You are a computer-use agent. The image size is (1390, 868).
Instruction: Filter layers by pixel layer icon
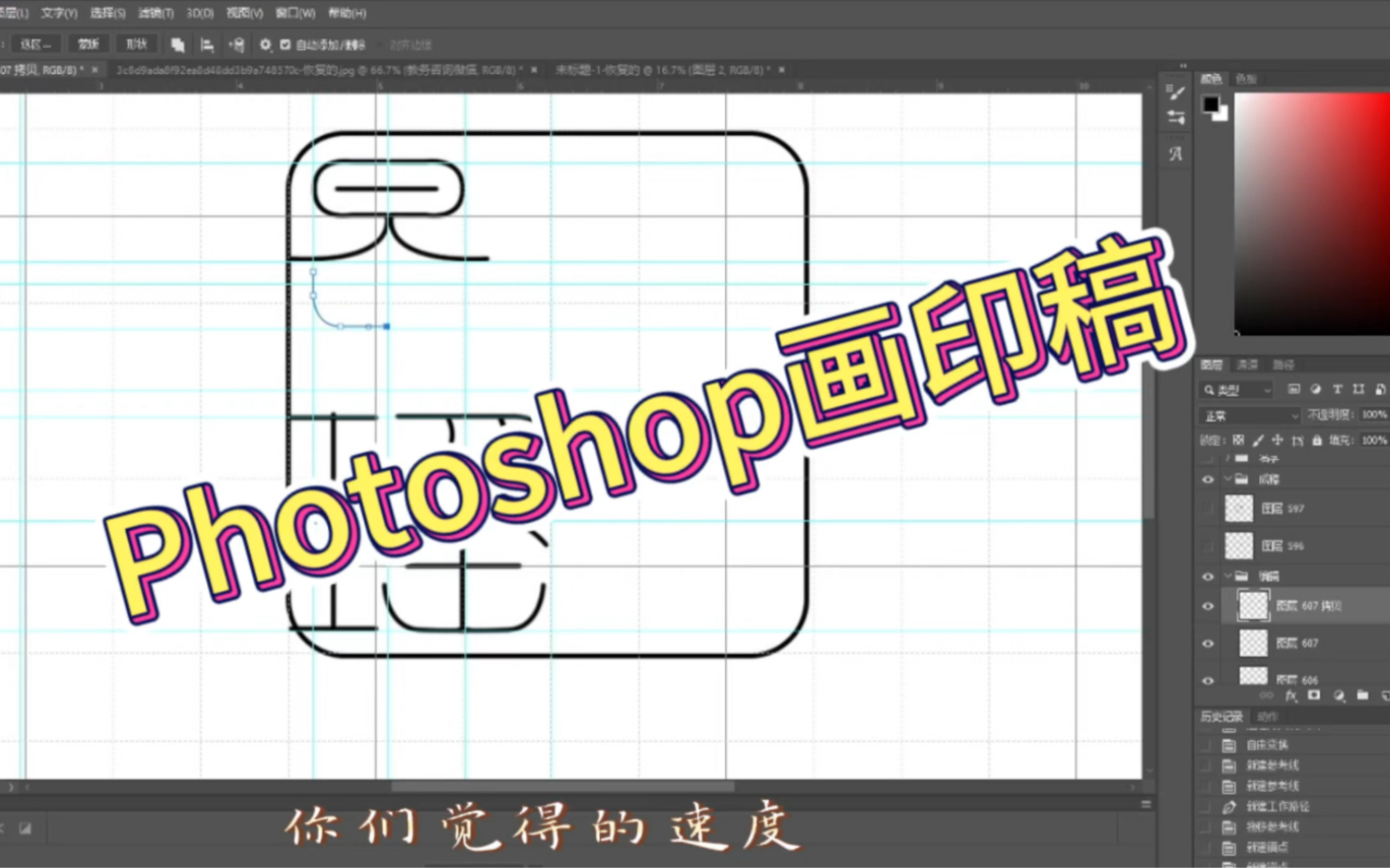tap(1293, 389)
